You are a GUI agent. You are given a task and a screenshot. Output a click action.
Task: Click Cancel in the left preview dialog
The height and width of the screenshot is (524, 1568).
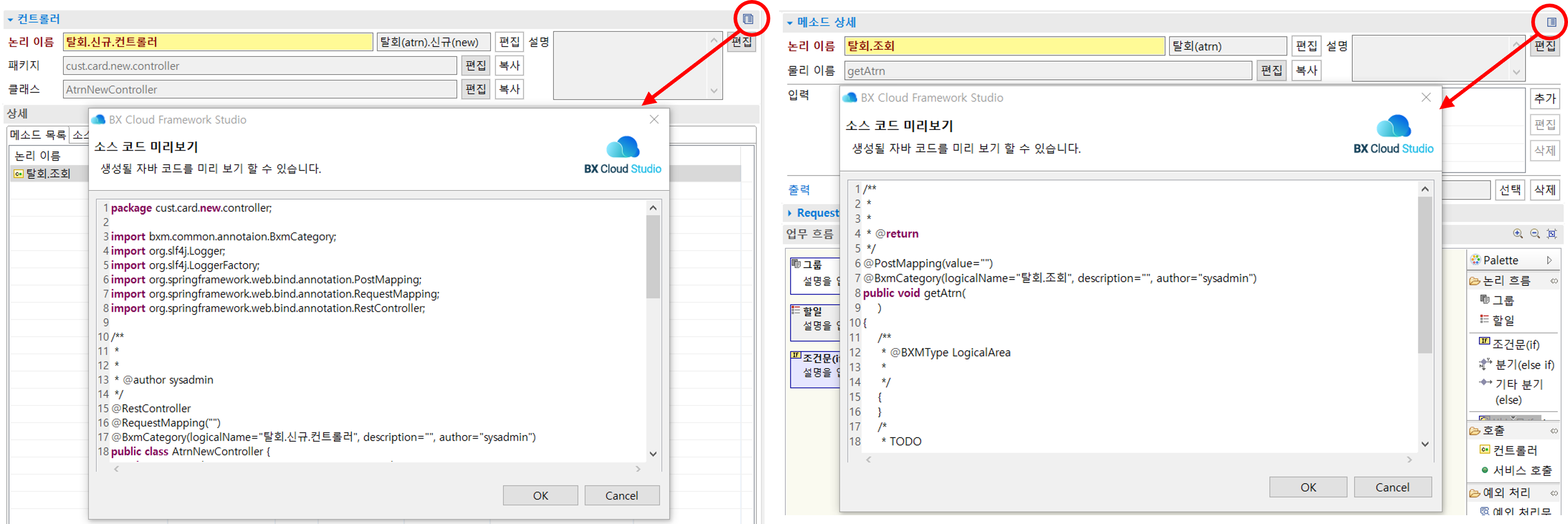pyautogui.click(x=622, y=496)
